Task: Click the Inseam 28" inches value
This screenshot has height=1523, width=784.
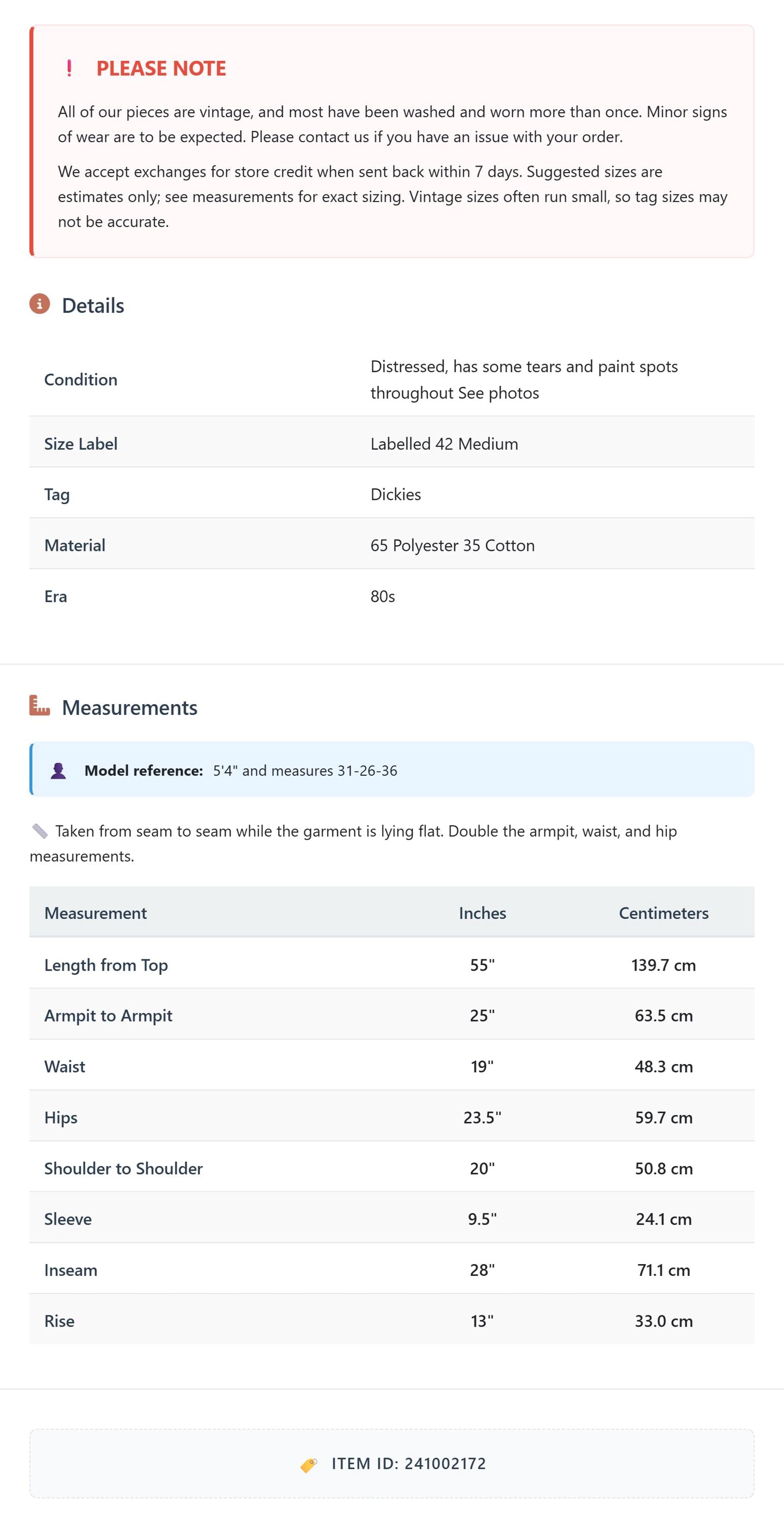Action: click(483, 1271)
